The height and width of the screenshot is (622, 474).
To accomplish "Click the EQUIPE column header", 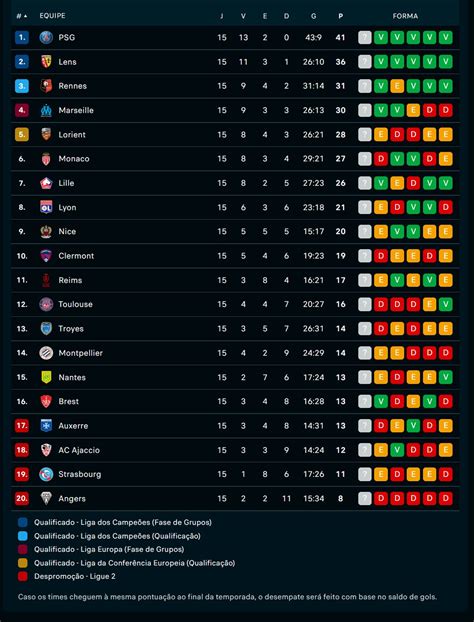I will pos(52,15).
